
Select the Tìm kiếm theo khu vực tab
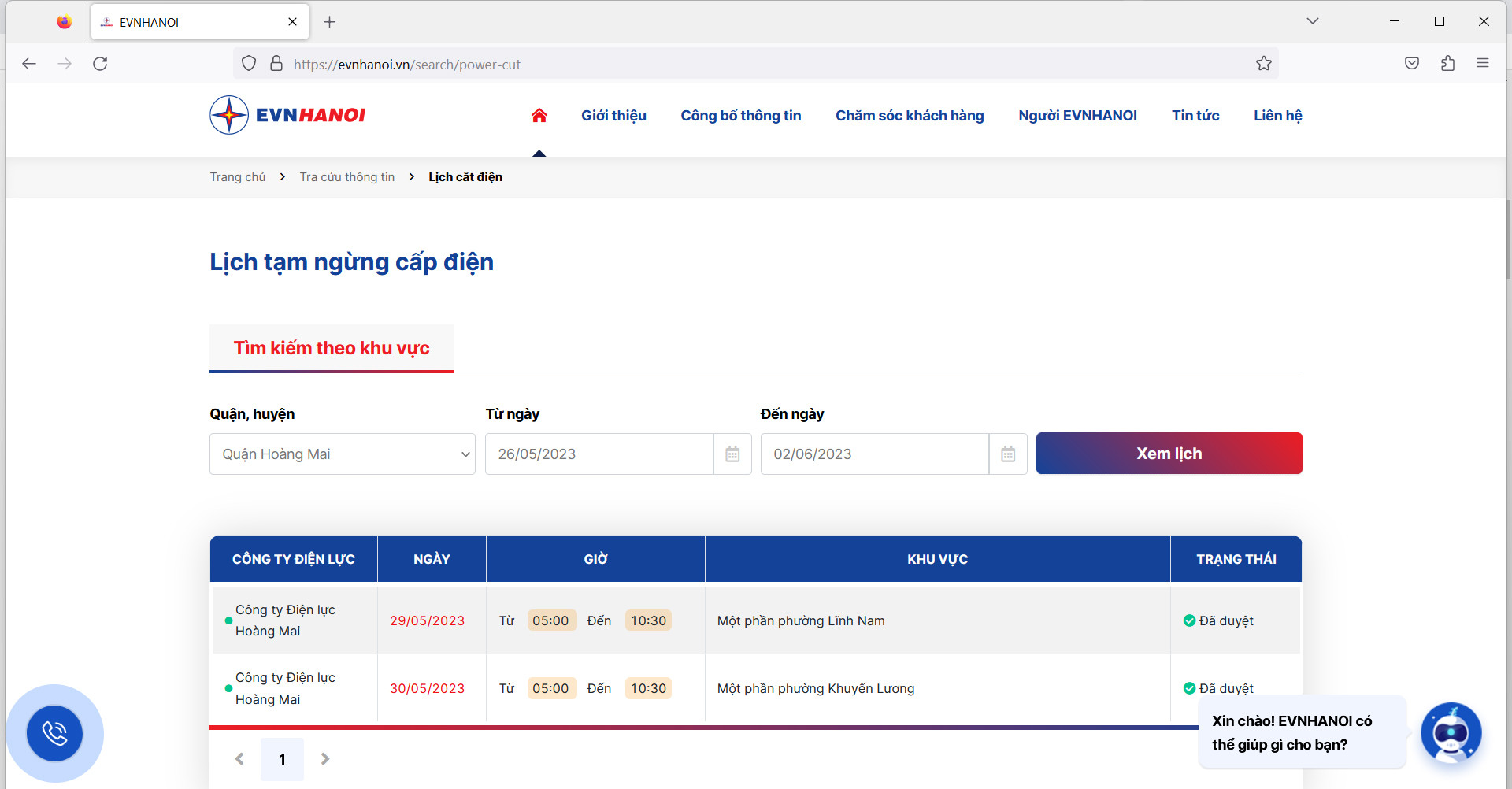coord(332,348)
